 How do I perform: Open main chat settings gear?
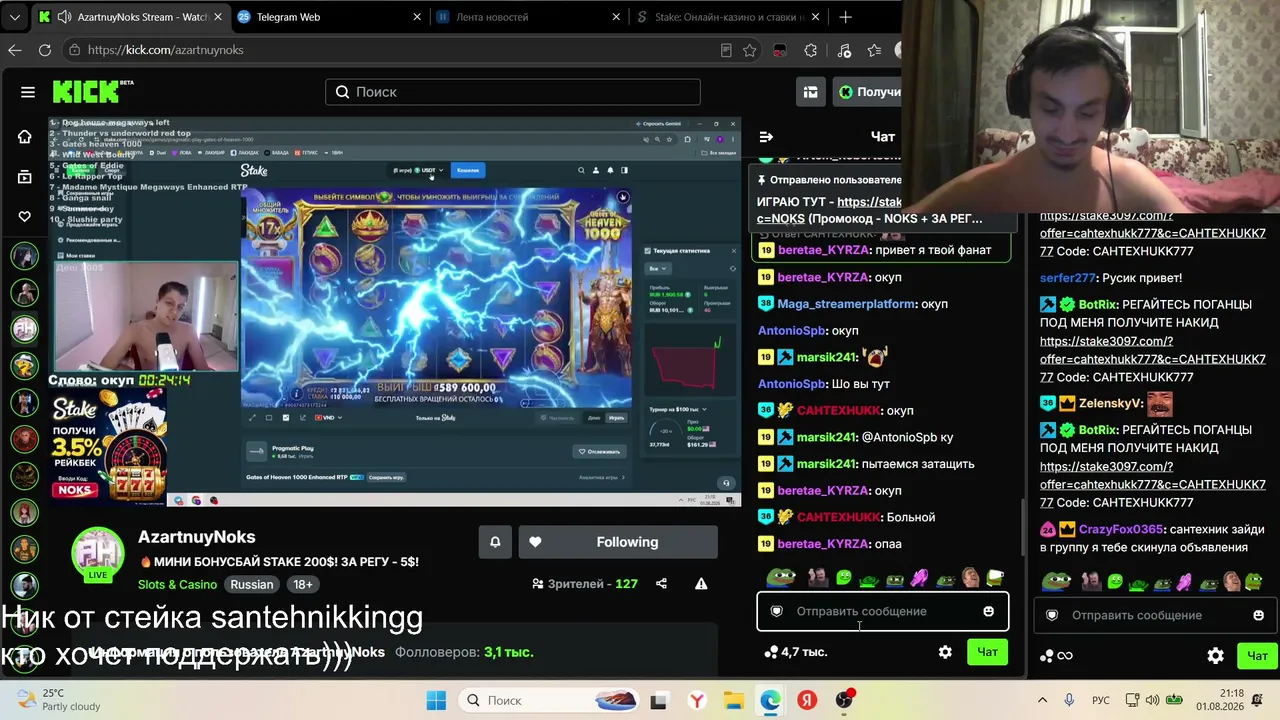coord(945,652)
